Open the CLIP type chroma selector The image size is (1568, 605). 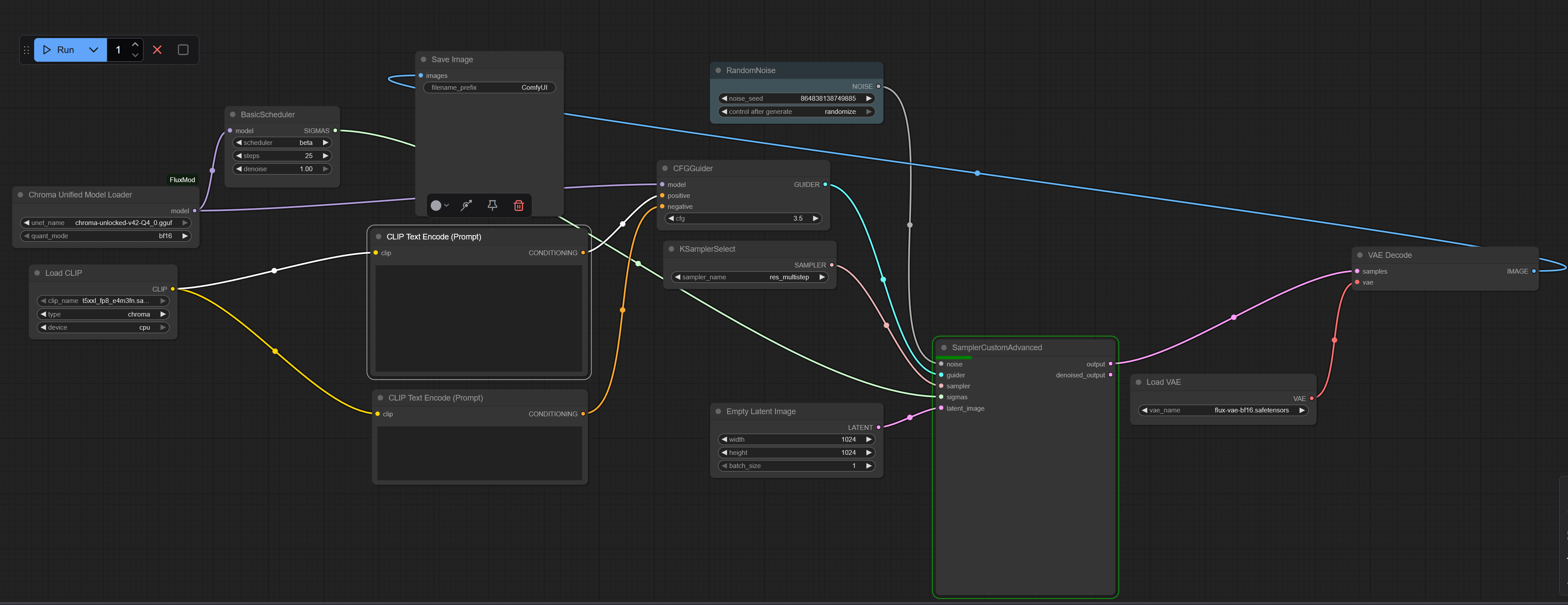coord(103,314)
